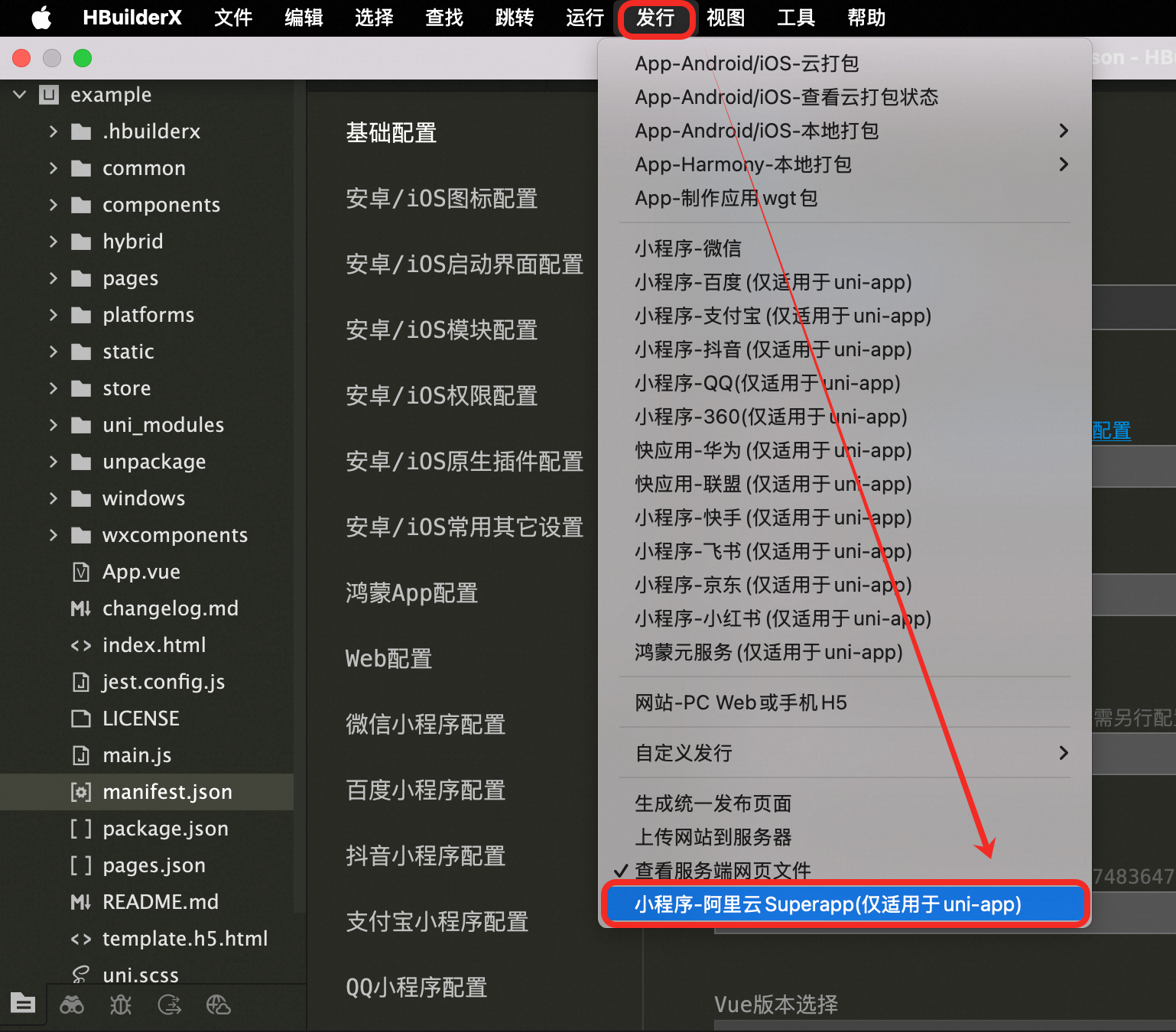Click the components folder icon
The height and width of the screenshot is (1032, 1176).
pos(81,205)
